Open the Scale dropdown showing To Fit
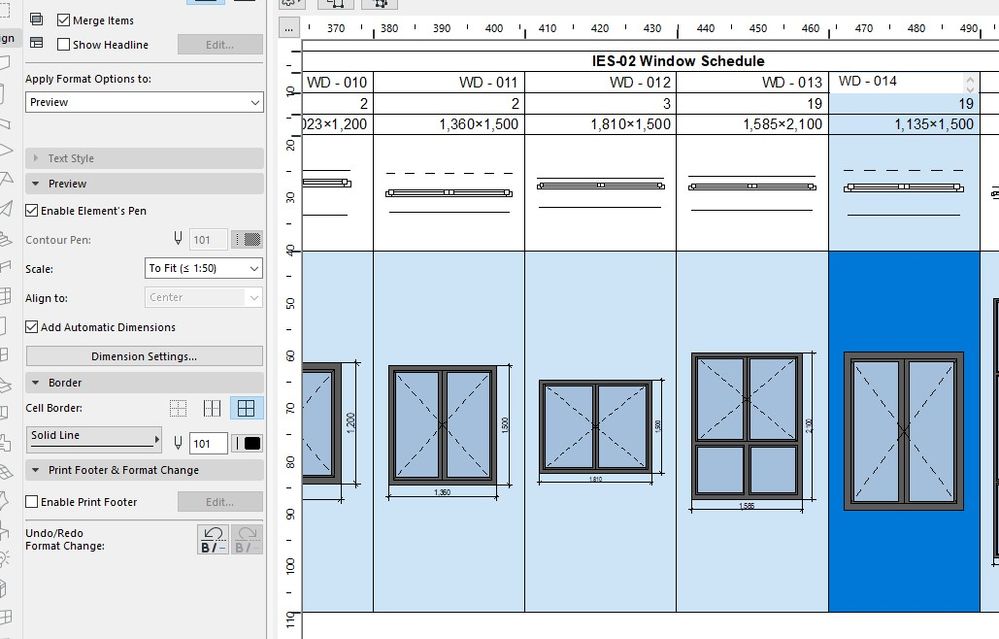Image resolution: width=999 pixels, height=639 pixels. (x=203, y=268)
